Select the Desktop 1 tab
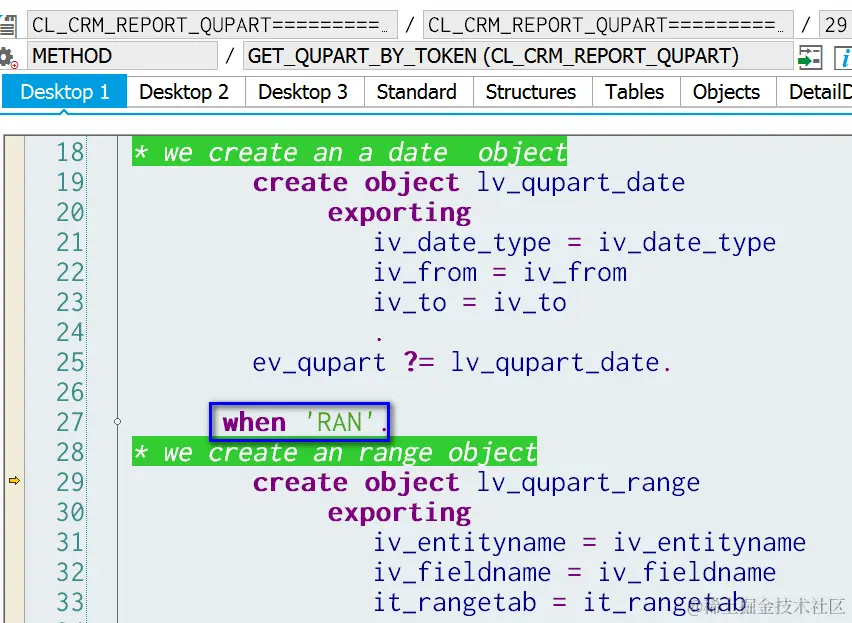Image resolution: width=852 pixels, height=623 pixels. click(64, 91)
